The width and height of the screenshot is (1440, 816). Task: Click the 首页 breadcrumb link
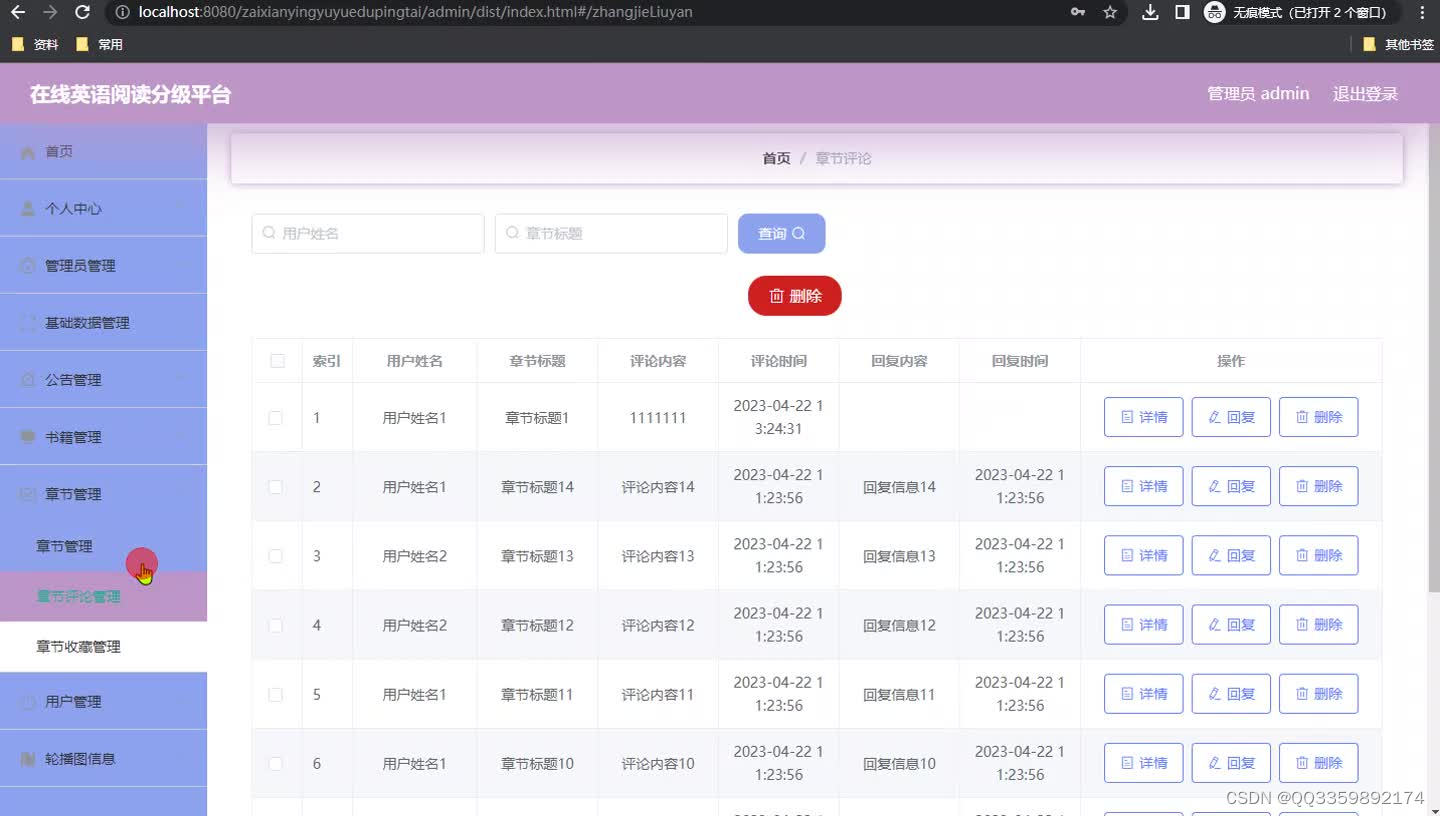pos(776,158)
